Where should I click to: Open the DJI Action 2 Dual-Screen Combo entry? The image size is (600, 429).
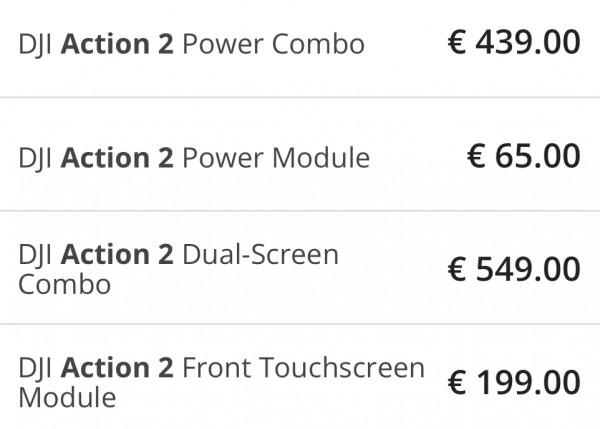click(x=178, y=269)
